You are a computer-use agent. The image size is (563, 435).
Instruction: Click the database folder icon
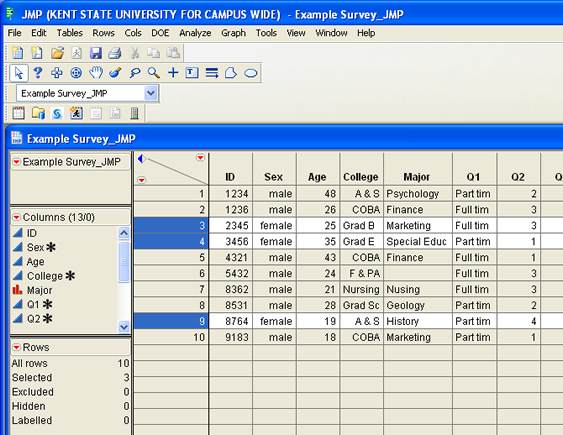click(38, 113)
